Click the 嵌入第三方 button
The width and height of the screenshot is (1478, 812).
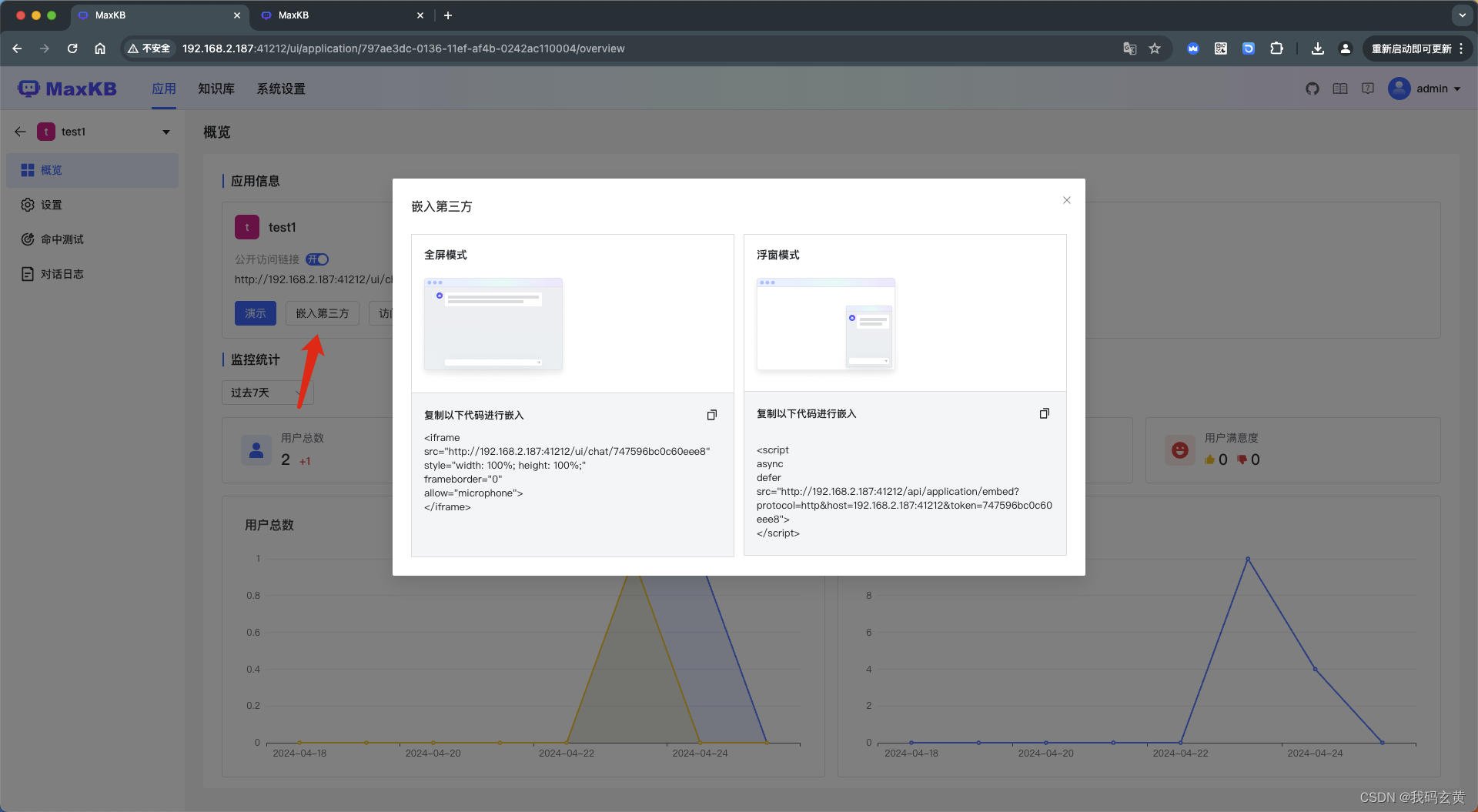point(323,313)
